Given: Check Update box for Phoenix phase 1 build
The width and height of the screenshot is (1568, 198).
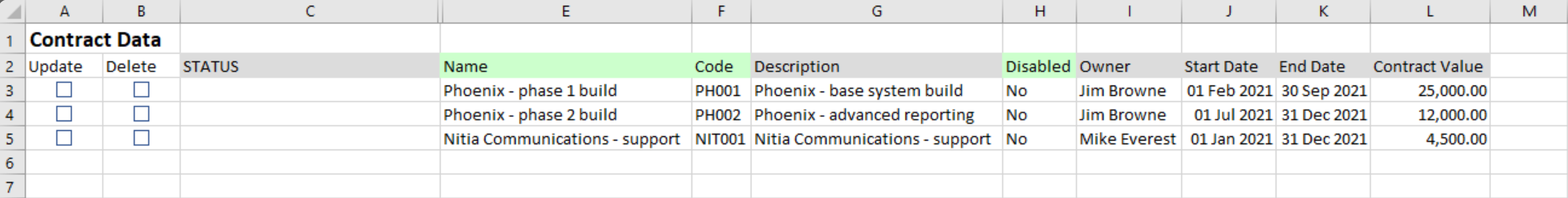Looking at the screenshot, I should tap(64, 90).
